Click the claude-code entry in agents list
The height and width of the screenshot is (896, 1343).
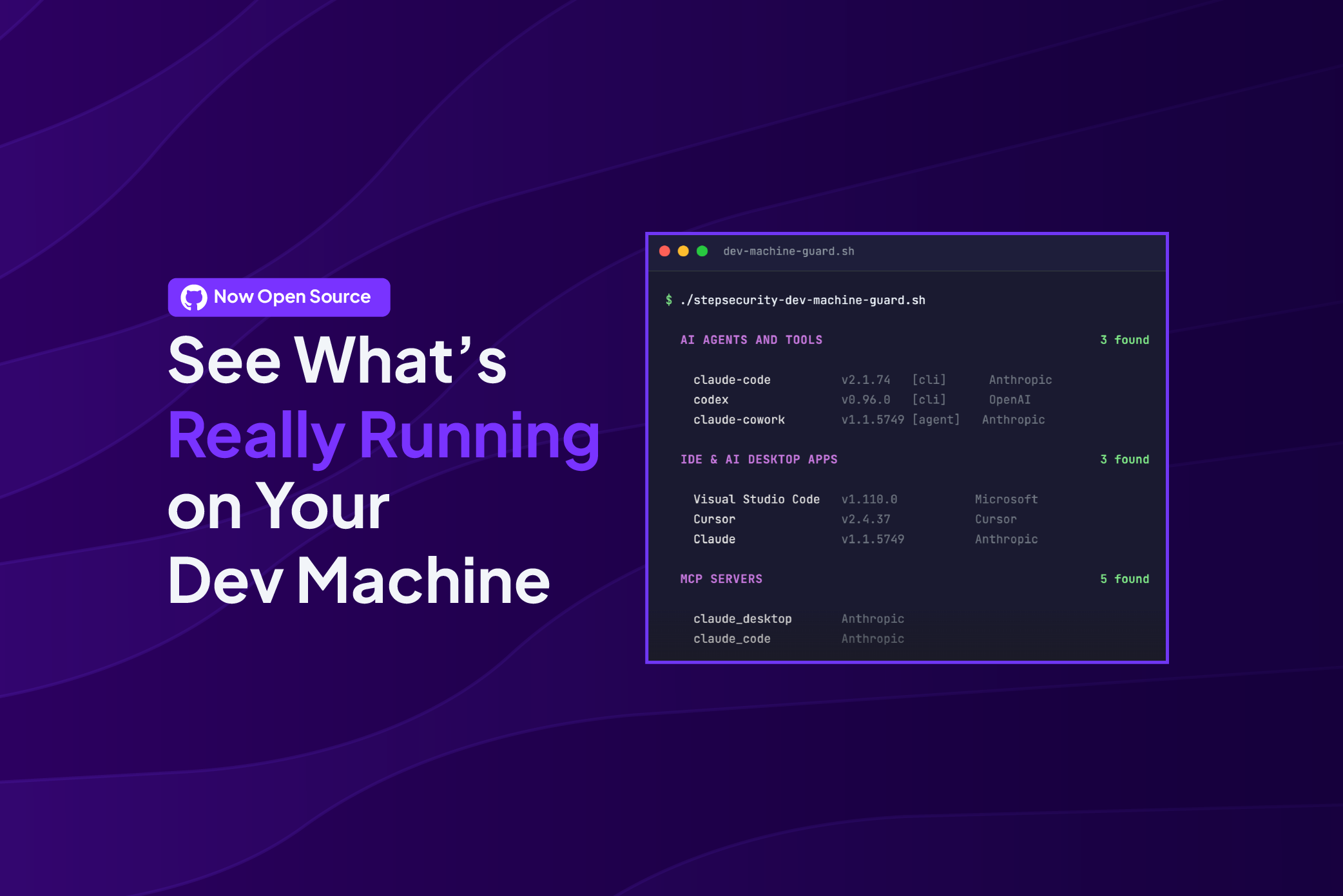[731, 380]
